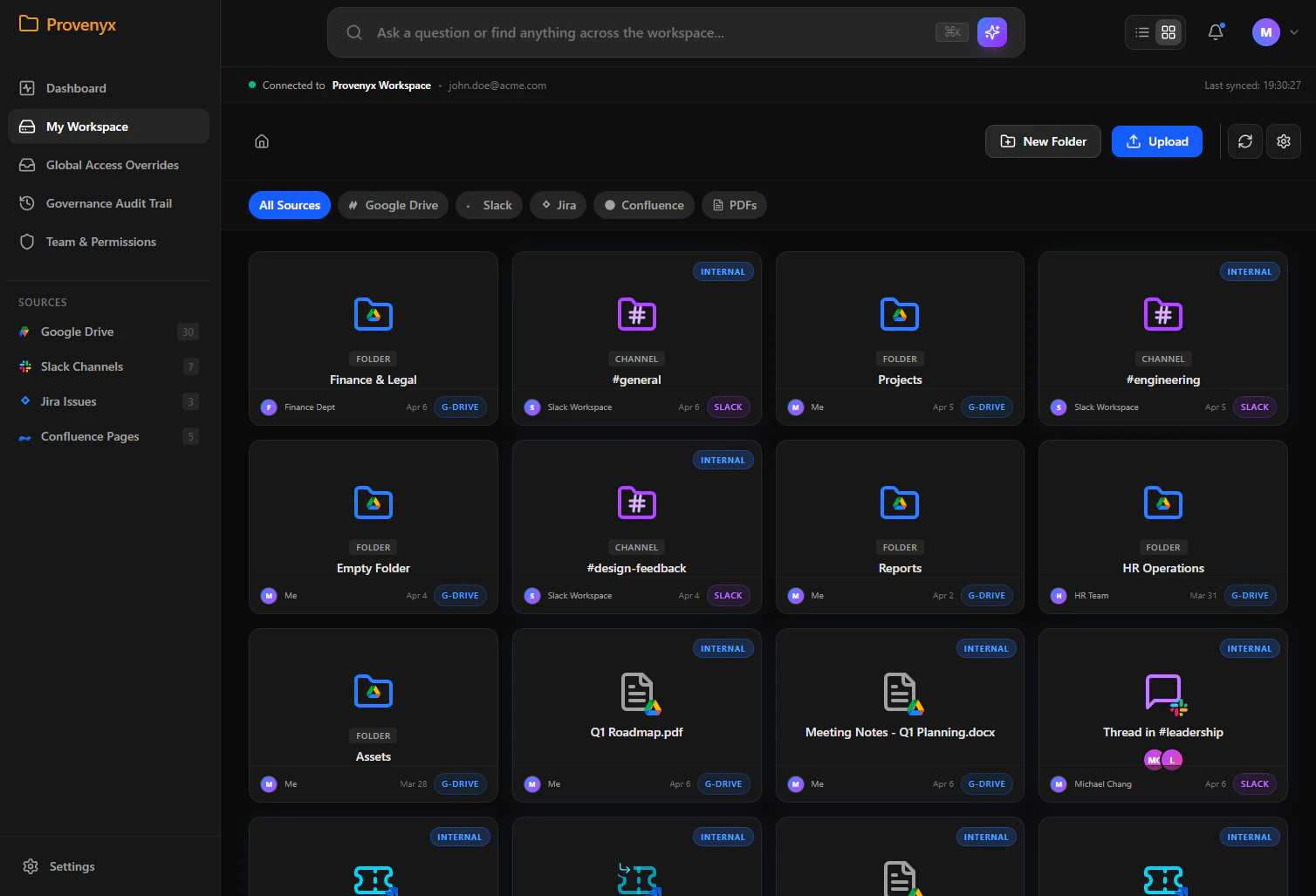Click the Apr 6 date on Q1 Roadmap.pdf
1316x896 pixels.
tap(680, 784)
